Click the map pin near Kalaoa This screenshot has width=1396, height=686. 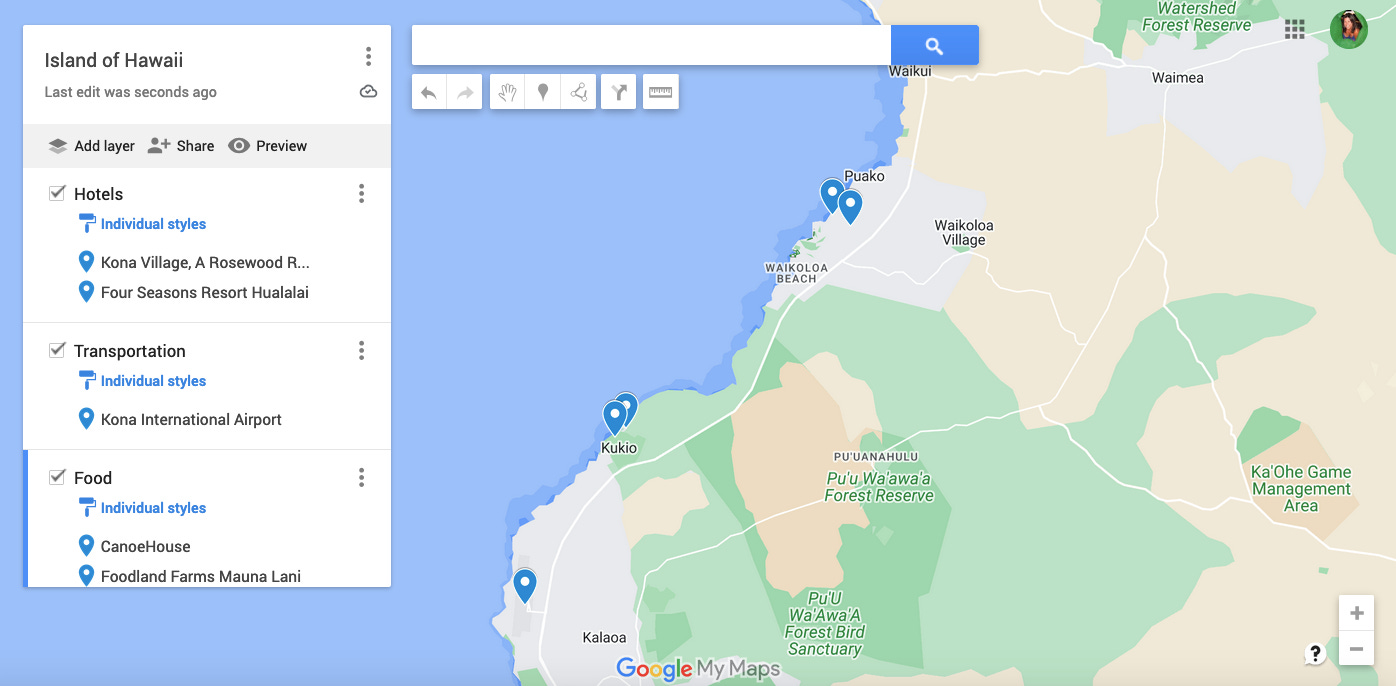click(525, 585)
